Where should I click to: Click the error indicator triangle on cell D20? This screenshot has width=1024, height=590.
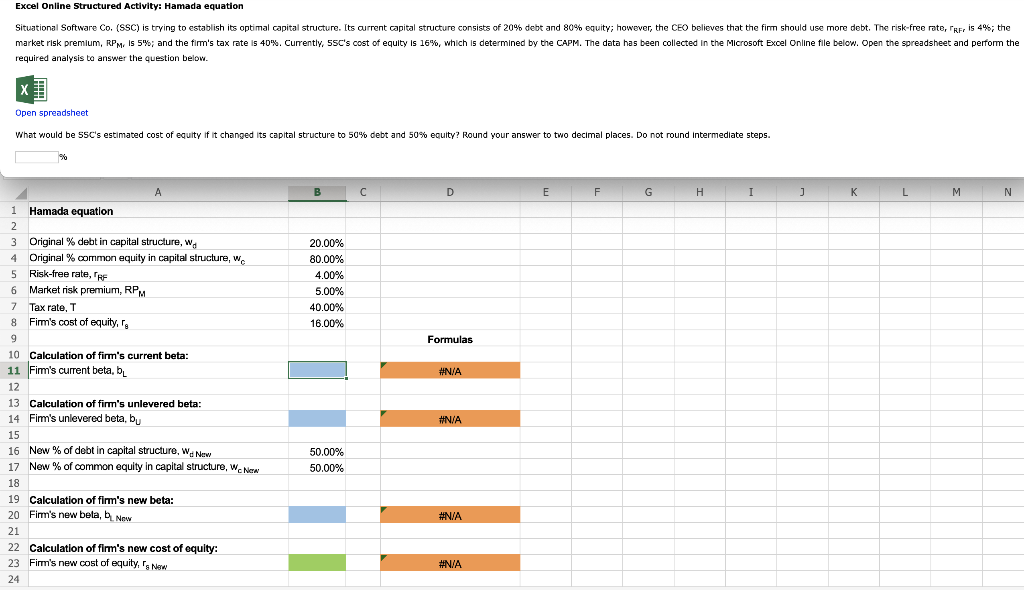tap(382, 508)
